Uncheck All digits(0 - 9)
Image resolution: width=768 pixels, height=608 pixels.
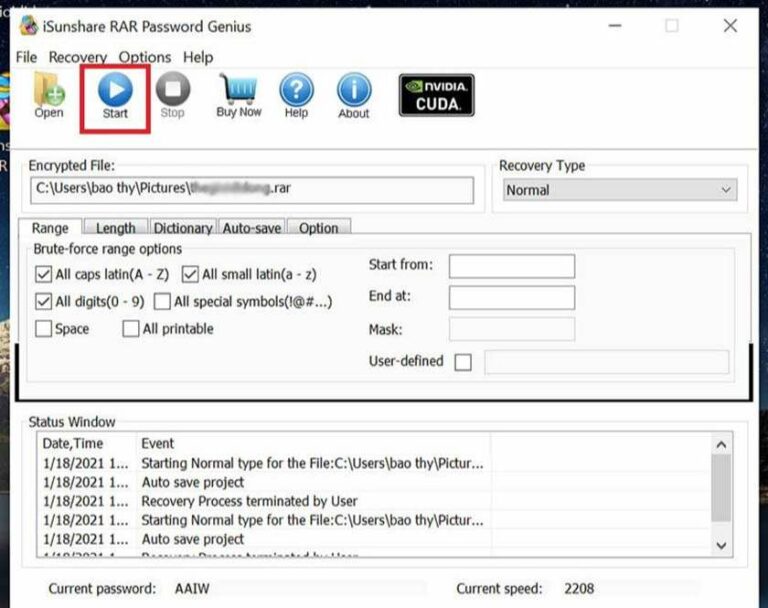point(43,301)
